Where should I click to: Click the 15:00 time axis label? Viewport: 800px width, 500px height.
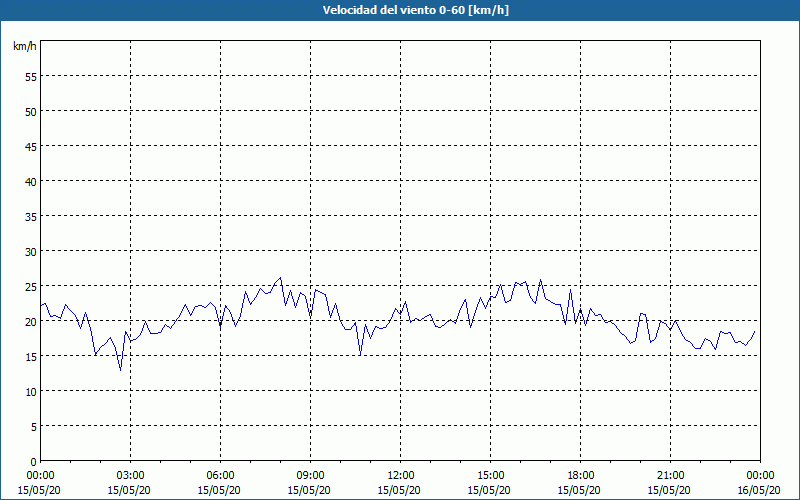click(490, 476)
